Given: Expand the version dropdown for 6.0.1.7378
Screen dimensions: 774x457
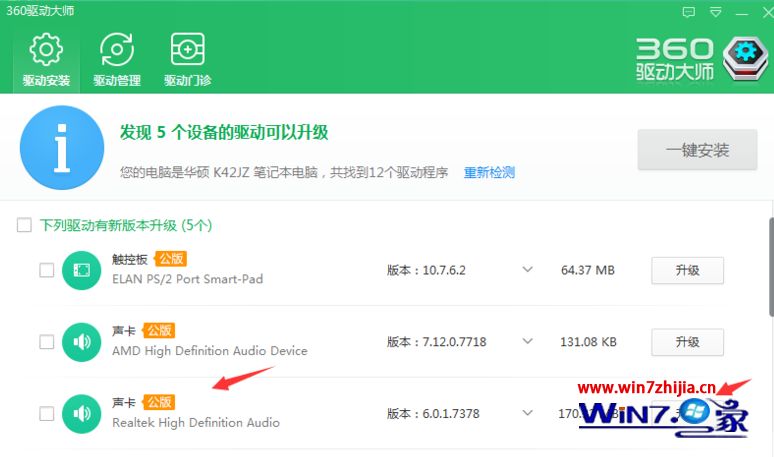Looking at the screenshot, I should [x=528, y=413].
